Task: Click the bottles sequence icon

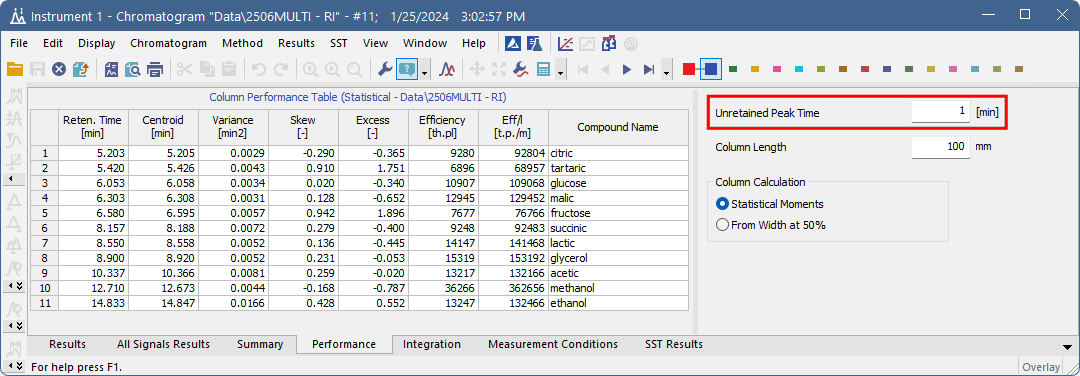Action: click(609, 43)
